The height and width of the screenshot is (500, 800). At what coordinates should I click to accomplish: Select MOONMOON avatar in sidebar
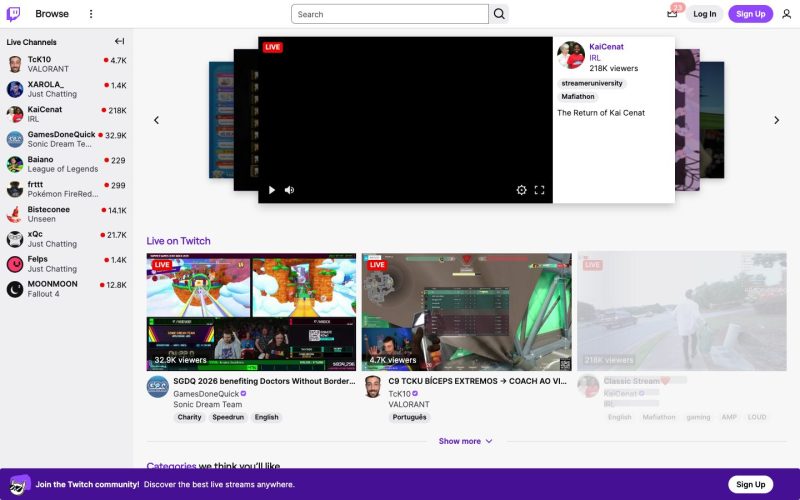15,289
